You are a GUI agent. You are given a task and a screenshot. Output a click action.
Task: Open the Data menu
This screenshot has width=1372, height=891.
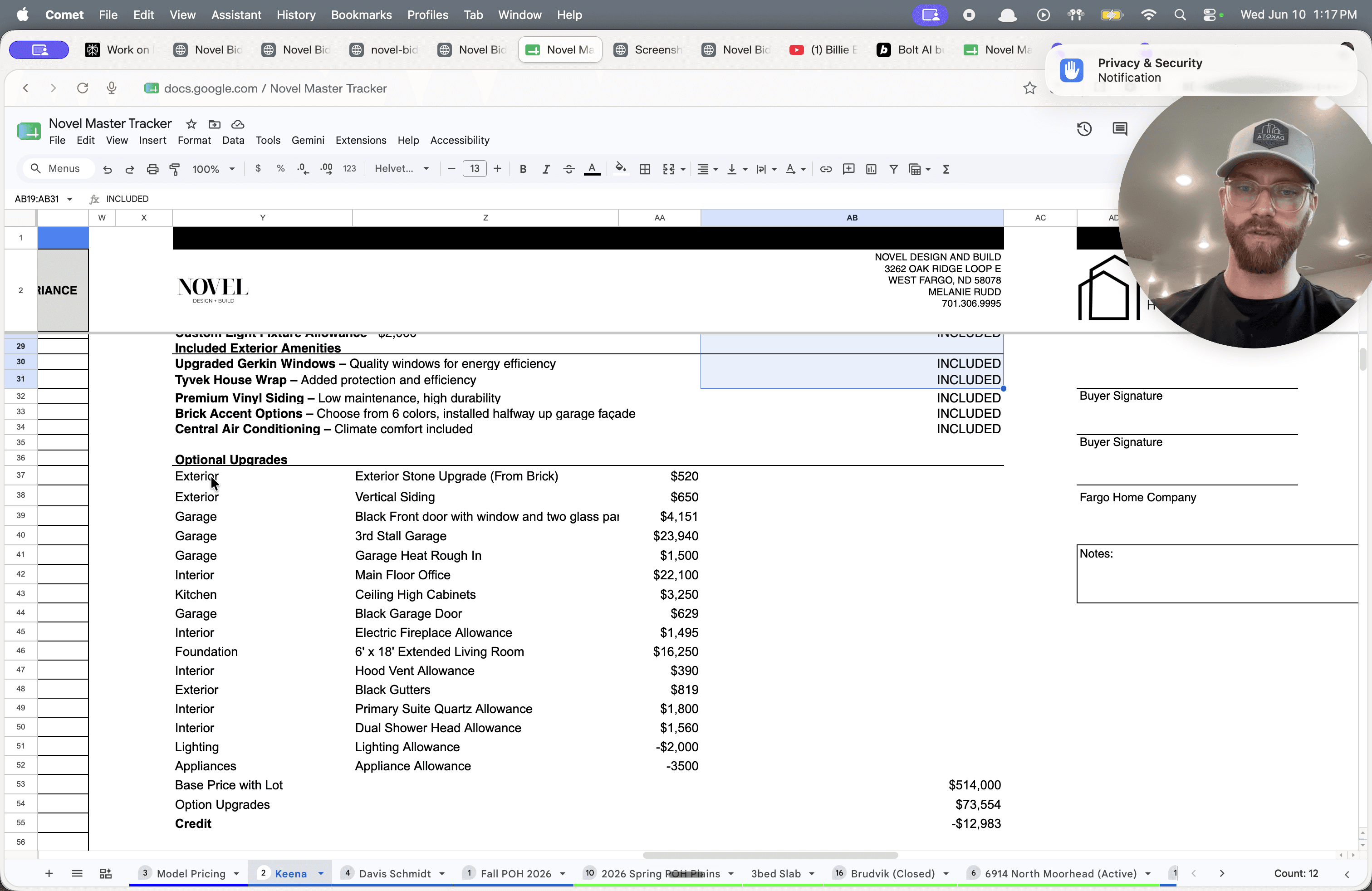click(233, 140)
